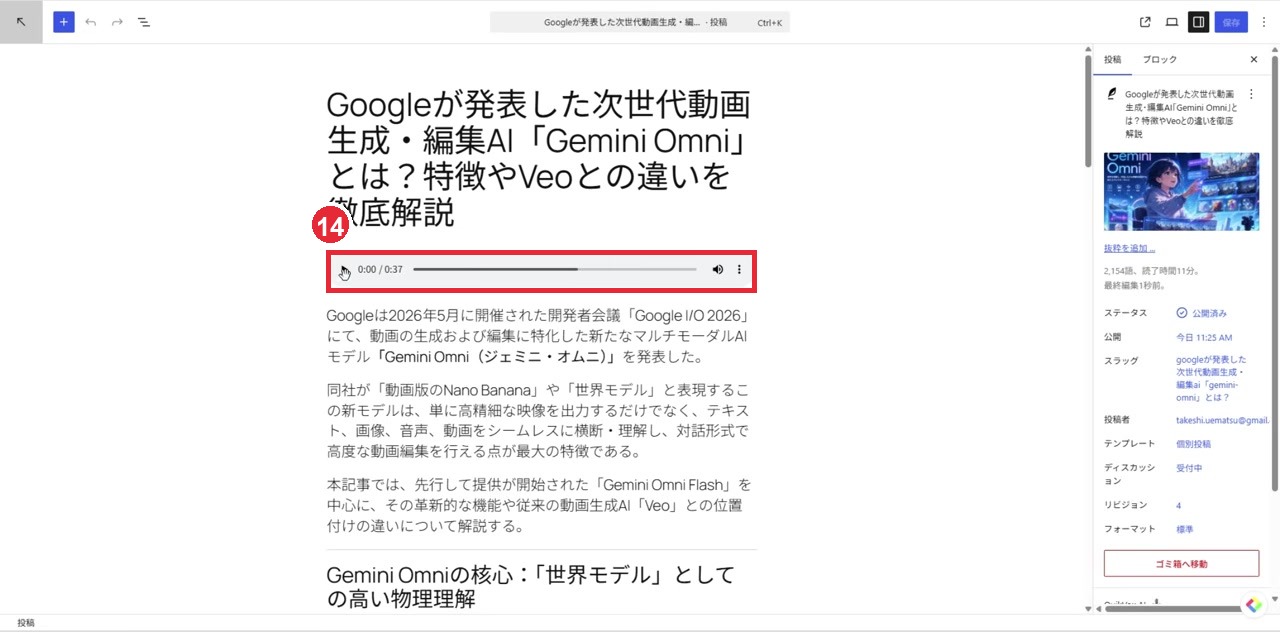
Task: Click the sidebar horizontal scrollbar
Action: click(1172, 608)
